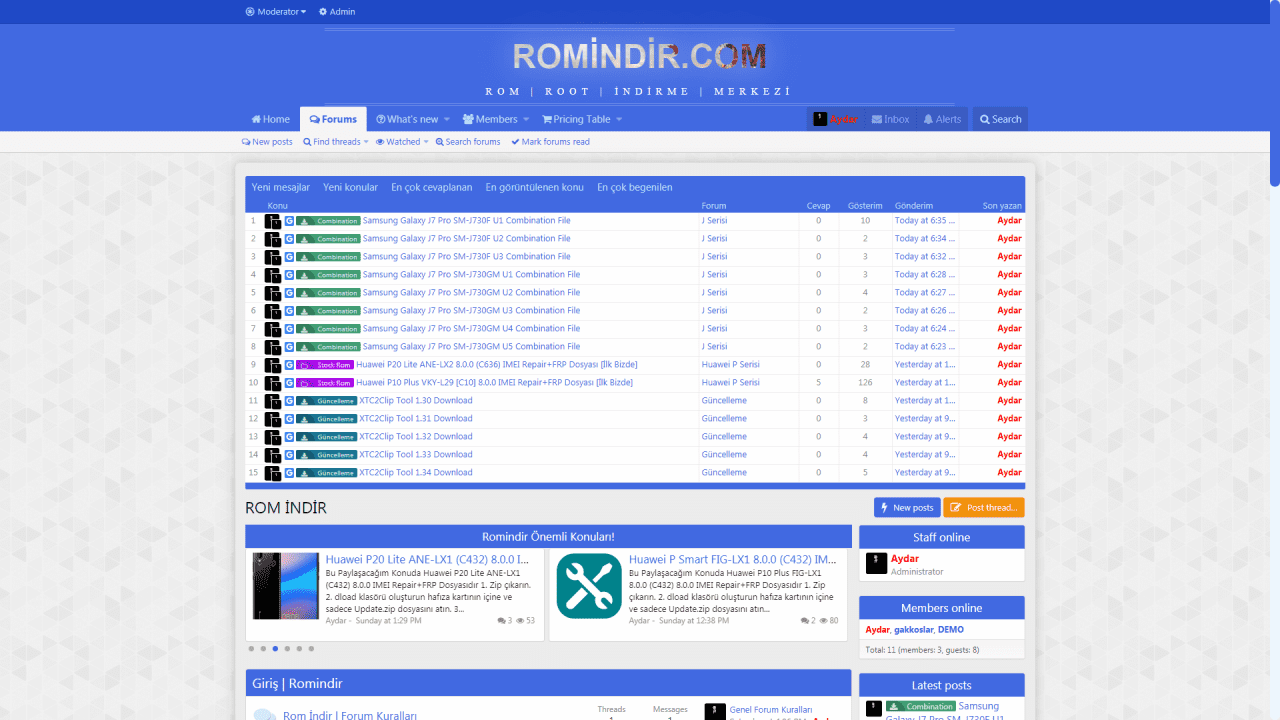Open the Alerts bell notifications
This screenshot has height=720, width=1280.
tap(928, 119)
